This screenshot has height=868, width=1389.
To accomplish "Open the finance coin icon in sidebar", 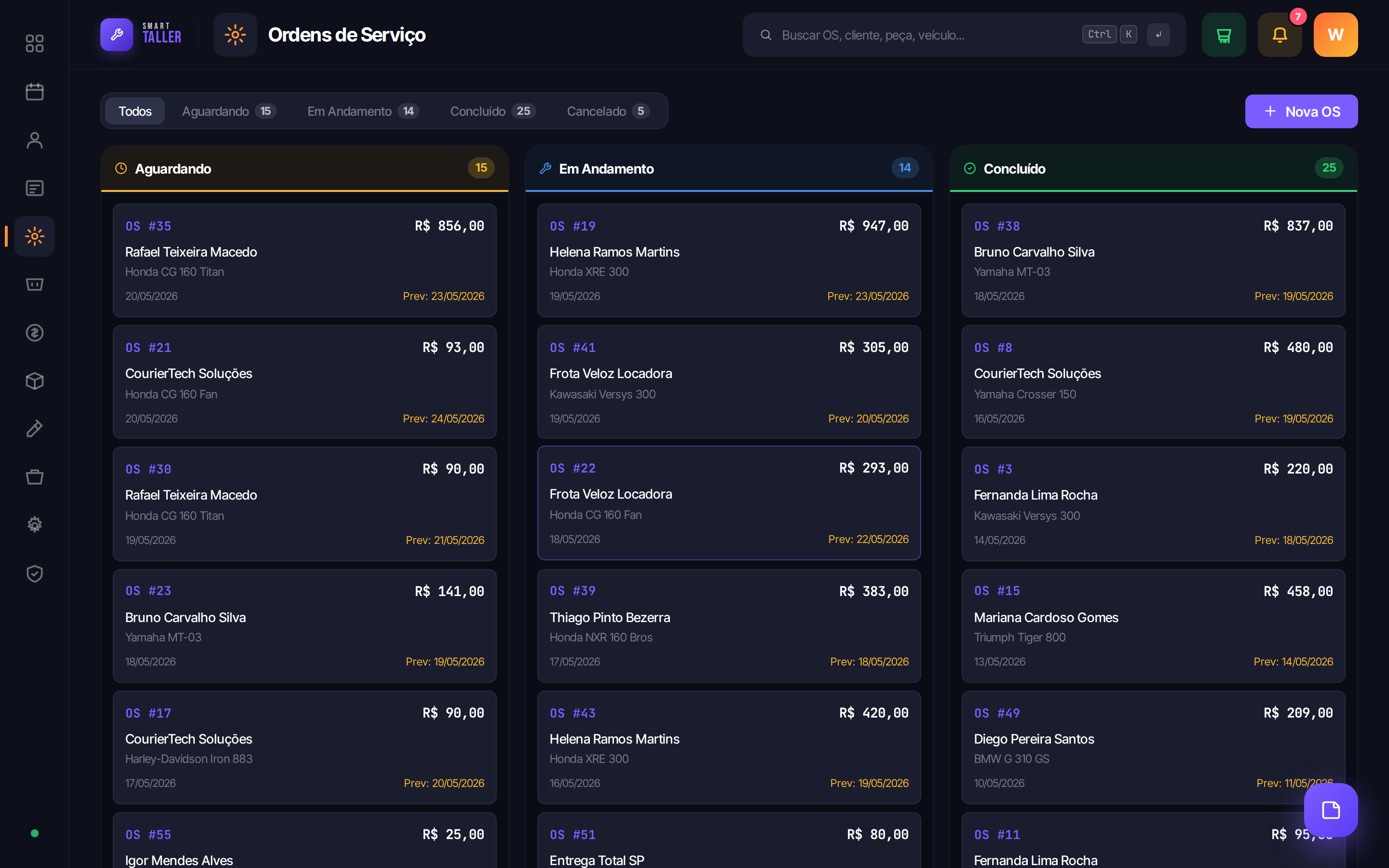I will (34, 332).
